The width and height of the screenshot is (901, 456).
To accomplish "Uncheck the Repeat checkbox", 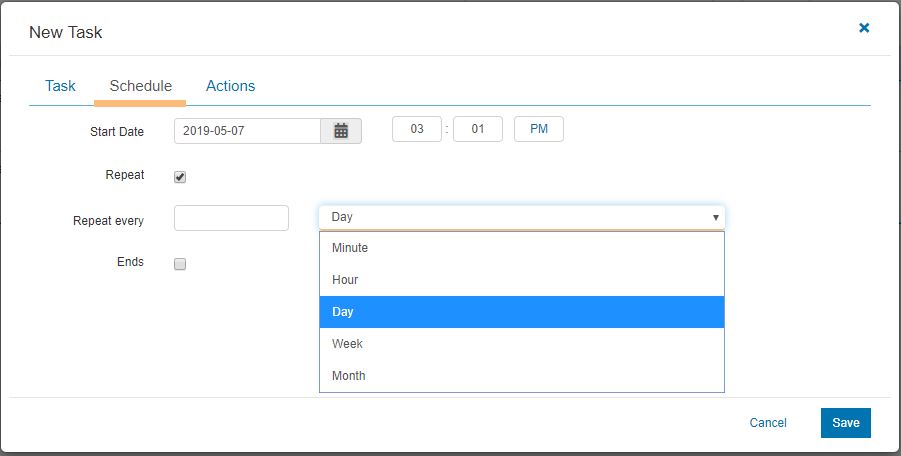I will pyautogui.click(x=180, y=177).
